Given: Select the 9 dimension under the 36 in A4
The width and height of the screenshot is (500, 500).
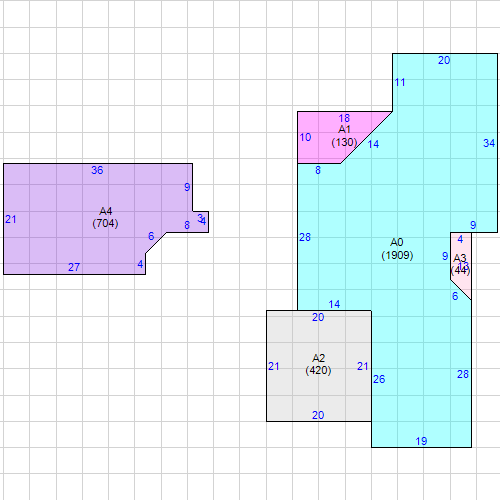Looking at the screenshot, I should tap(187, 187).
